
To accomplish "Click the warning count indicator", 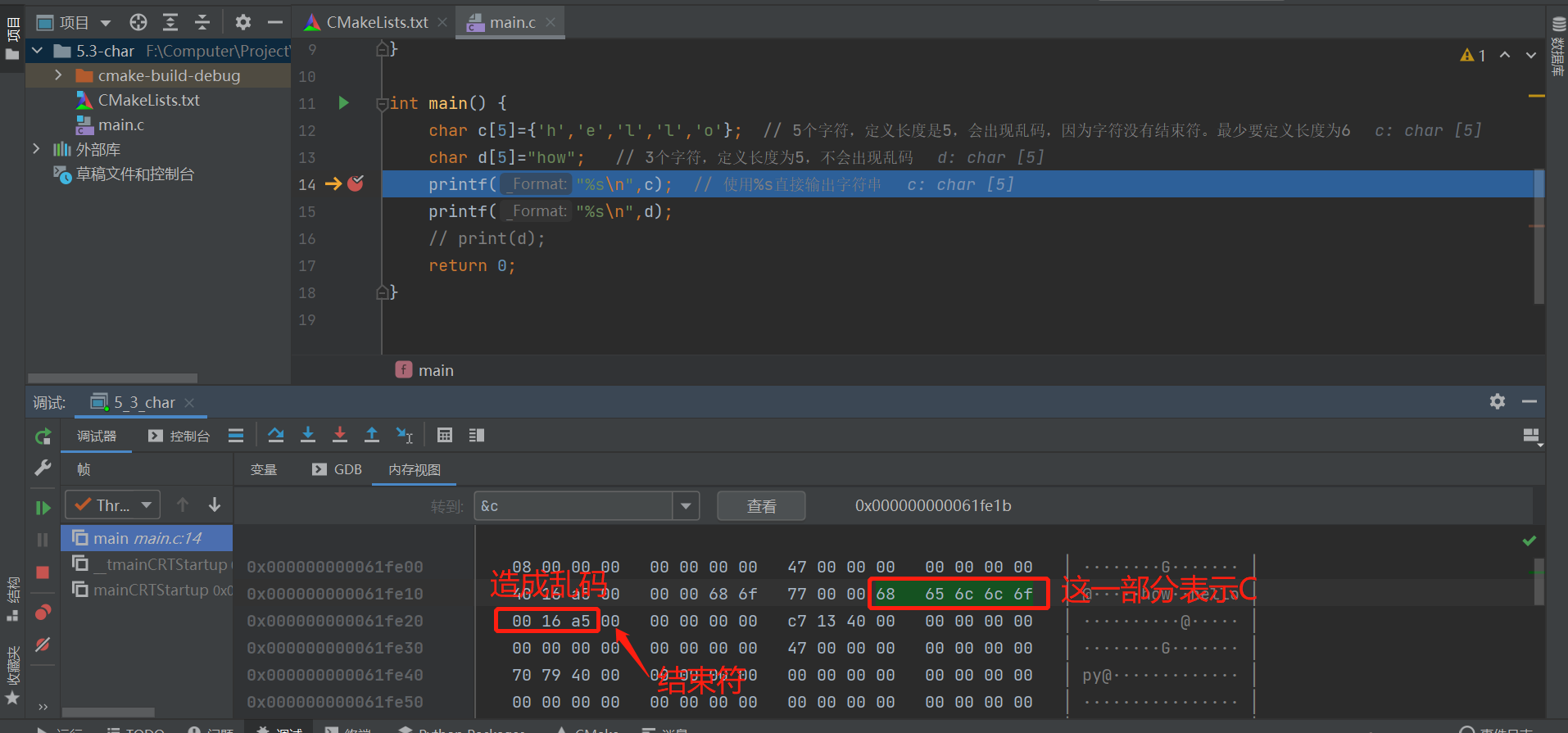I will click(1473, 55).
